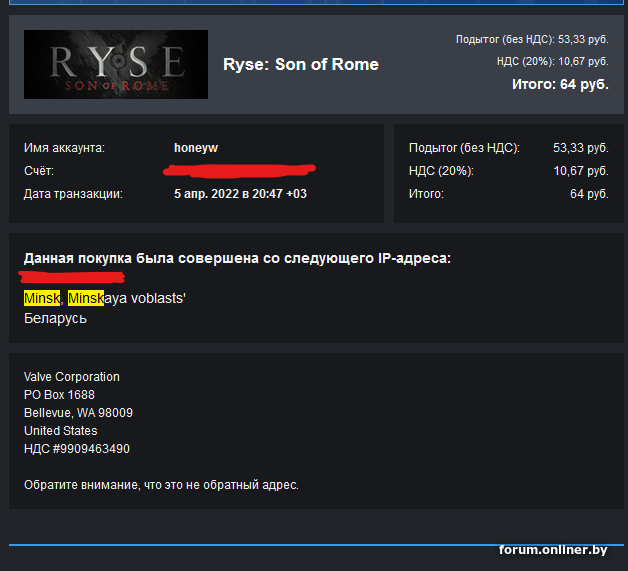The image size is (628, 571).
Task: Click the summary value 64 руб.
Action: click(x=589, y=194)
